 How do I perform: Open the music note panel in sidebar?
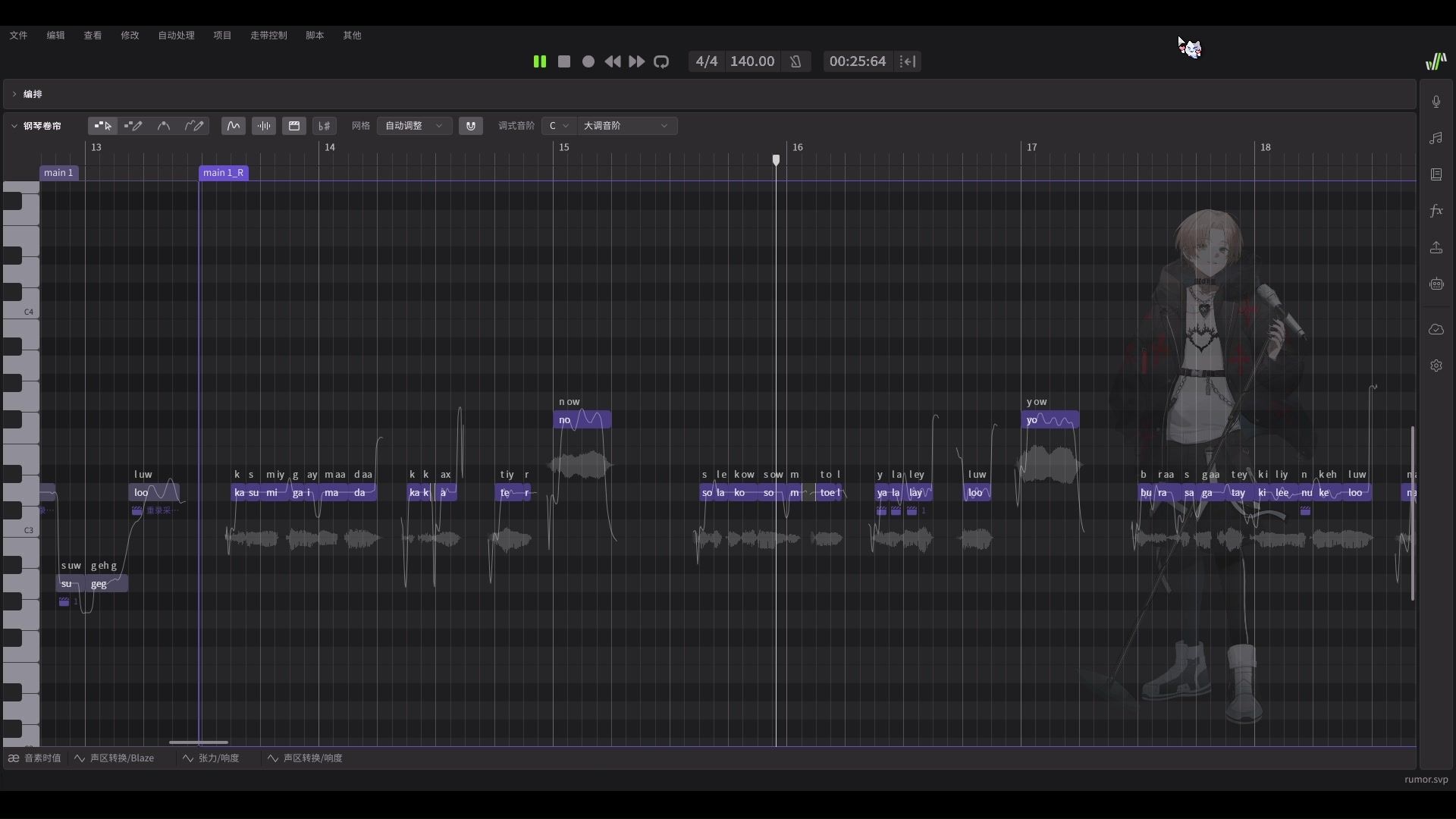coord(1436,138)
